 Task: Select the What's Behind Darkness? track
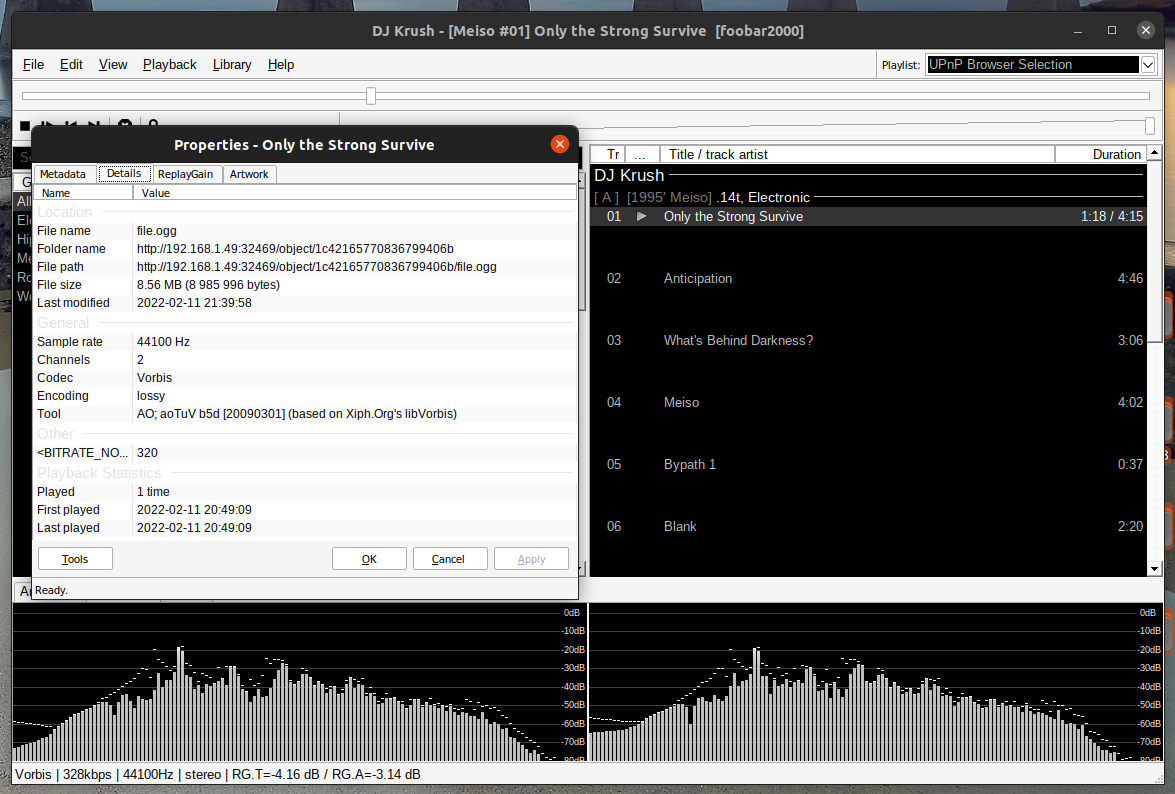tap(738, 341)
